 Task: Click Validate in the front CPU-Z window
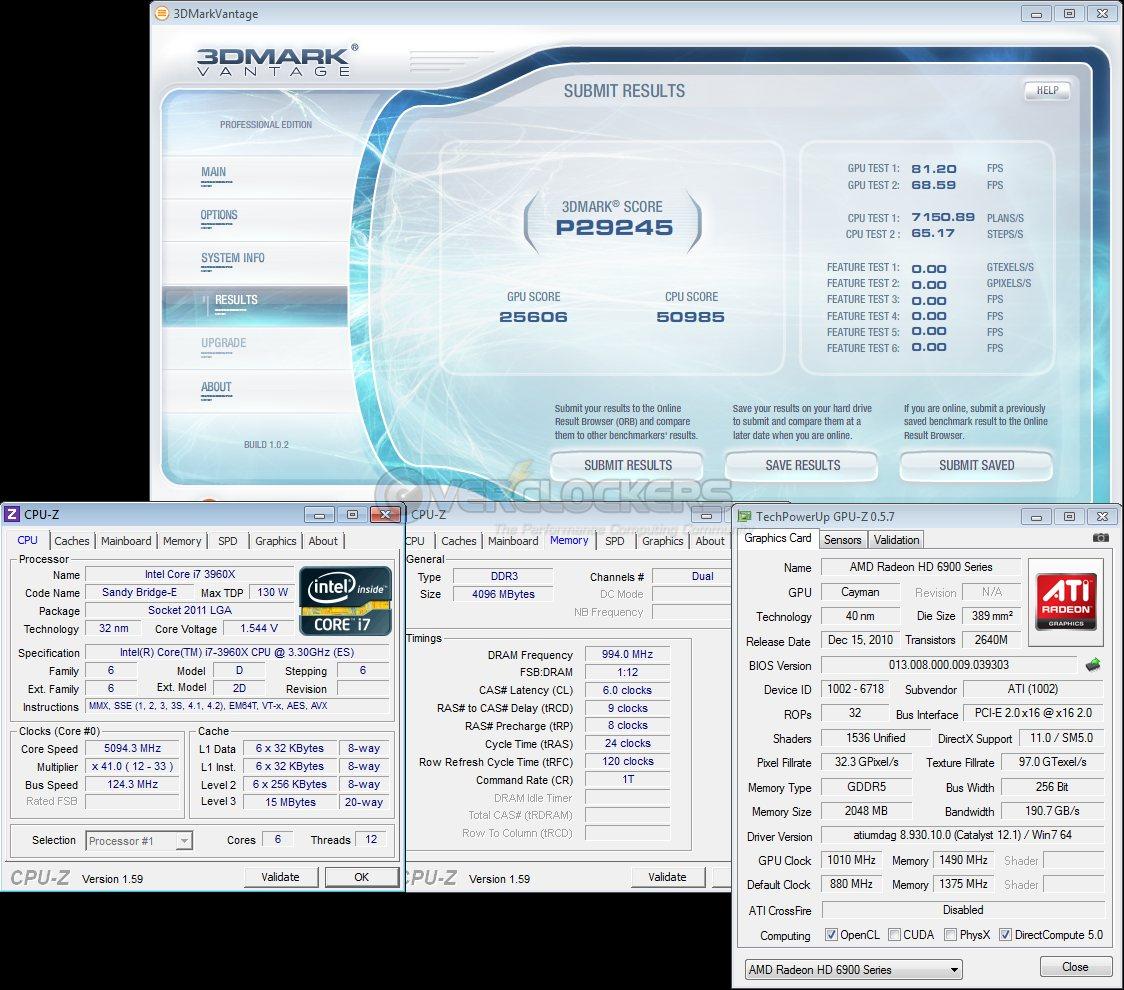[280, 877]
